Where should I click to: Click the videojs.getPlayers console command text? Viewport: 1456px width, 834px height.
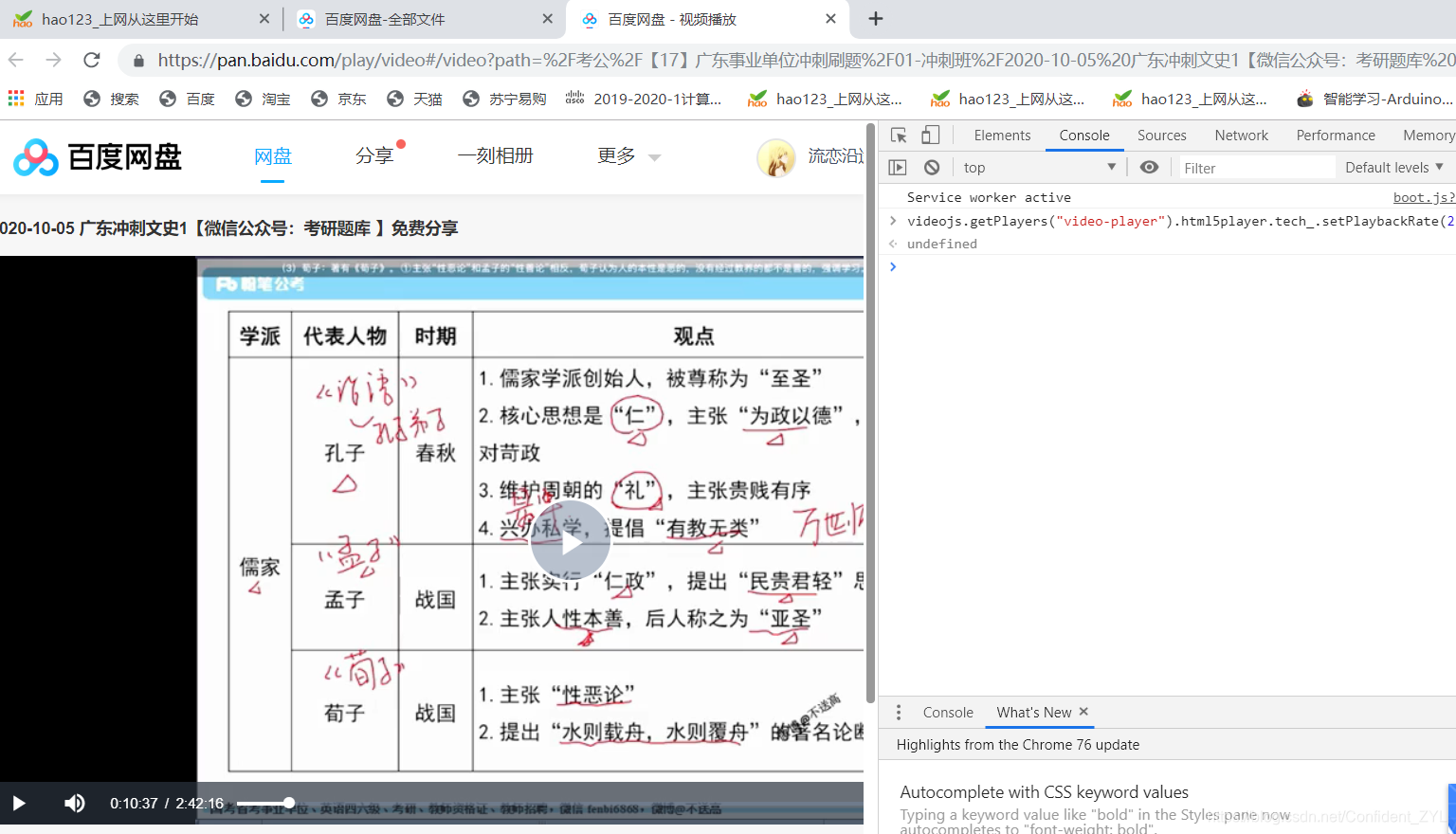(1180, 221)
